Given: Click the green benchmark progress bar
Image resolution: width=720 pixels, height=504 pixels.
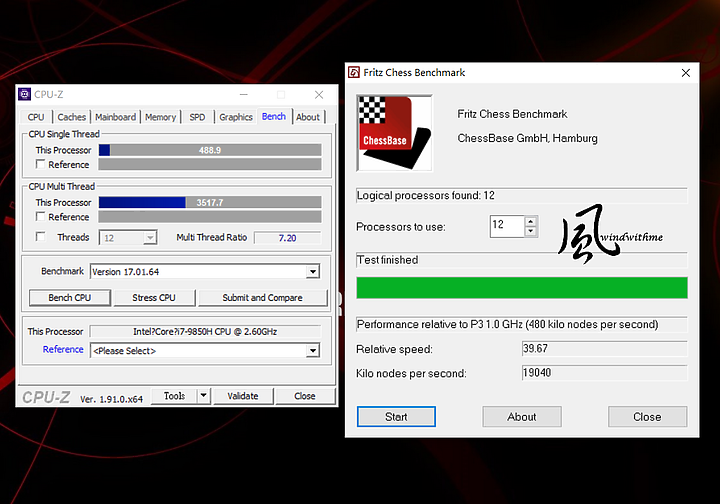Looking at the screenshot, I should pyautogui.click(x=522, y=288).
